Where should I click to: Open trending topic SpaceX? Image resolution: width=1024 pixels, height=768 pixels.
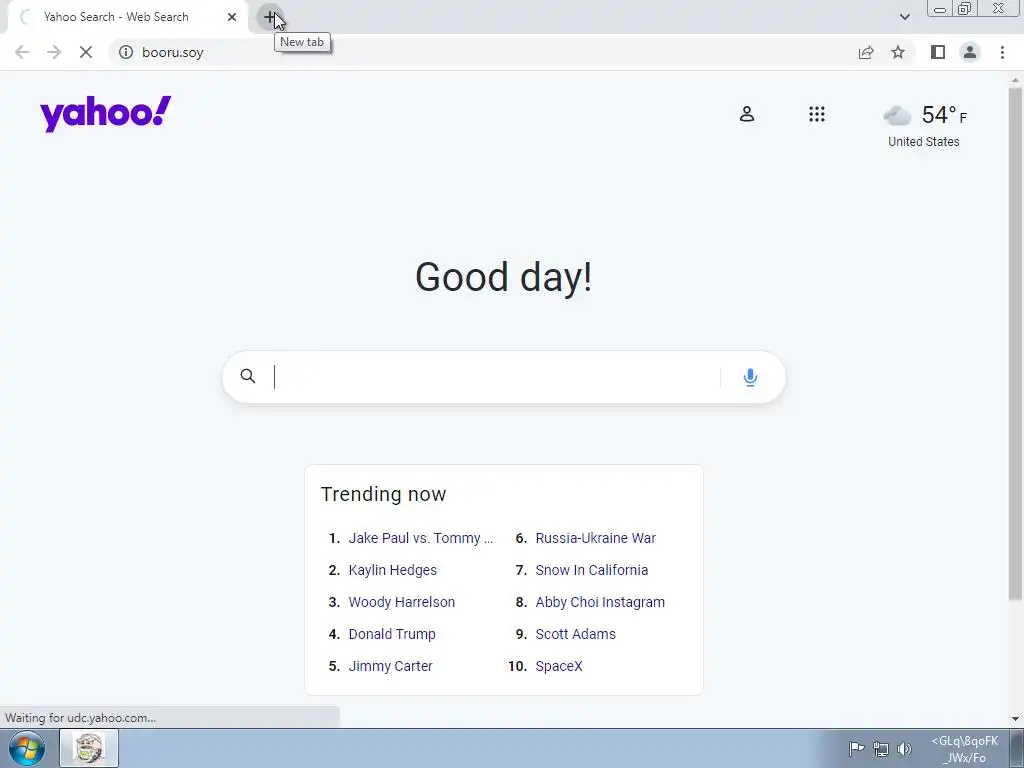click(x=559, y=666)
